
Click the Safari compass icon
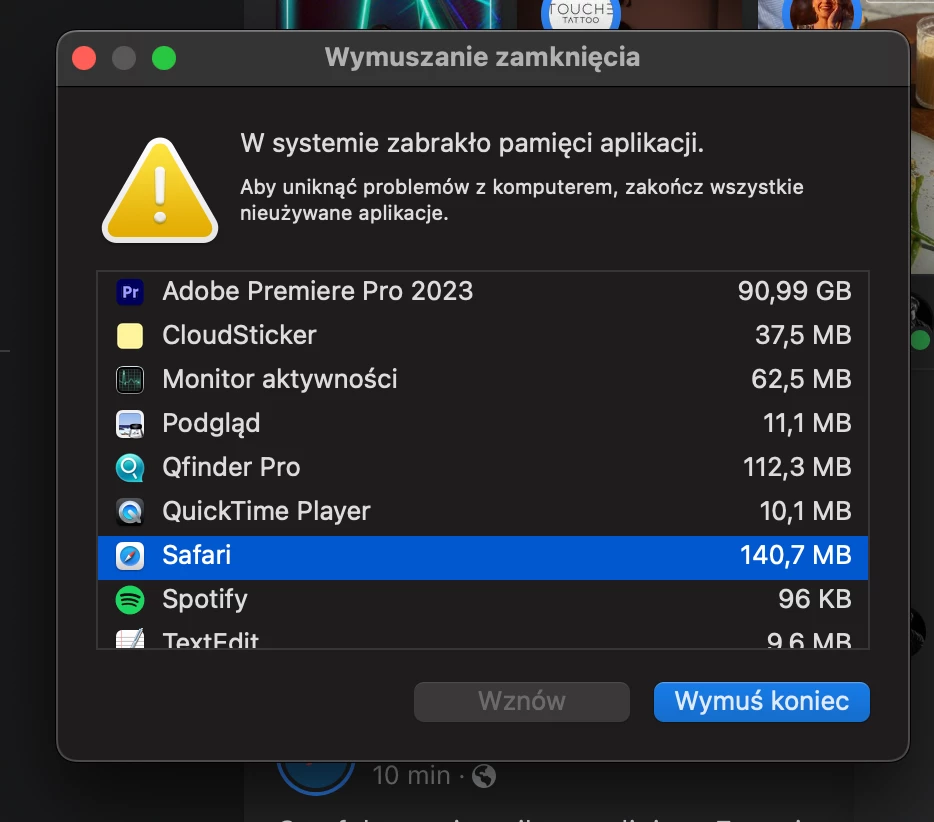pyautogui.click(x=130, y=556)
